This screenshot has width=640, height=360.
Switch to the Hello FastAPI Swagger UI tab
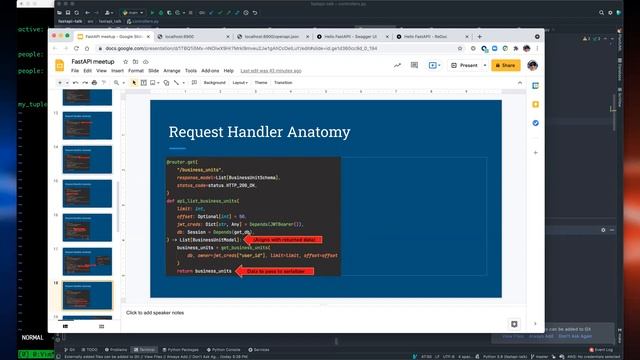click(352, 37)
